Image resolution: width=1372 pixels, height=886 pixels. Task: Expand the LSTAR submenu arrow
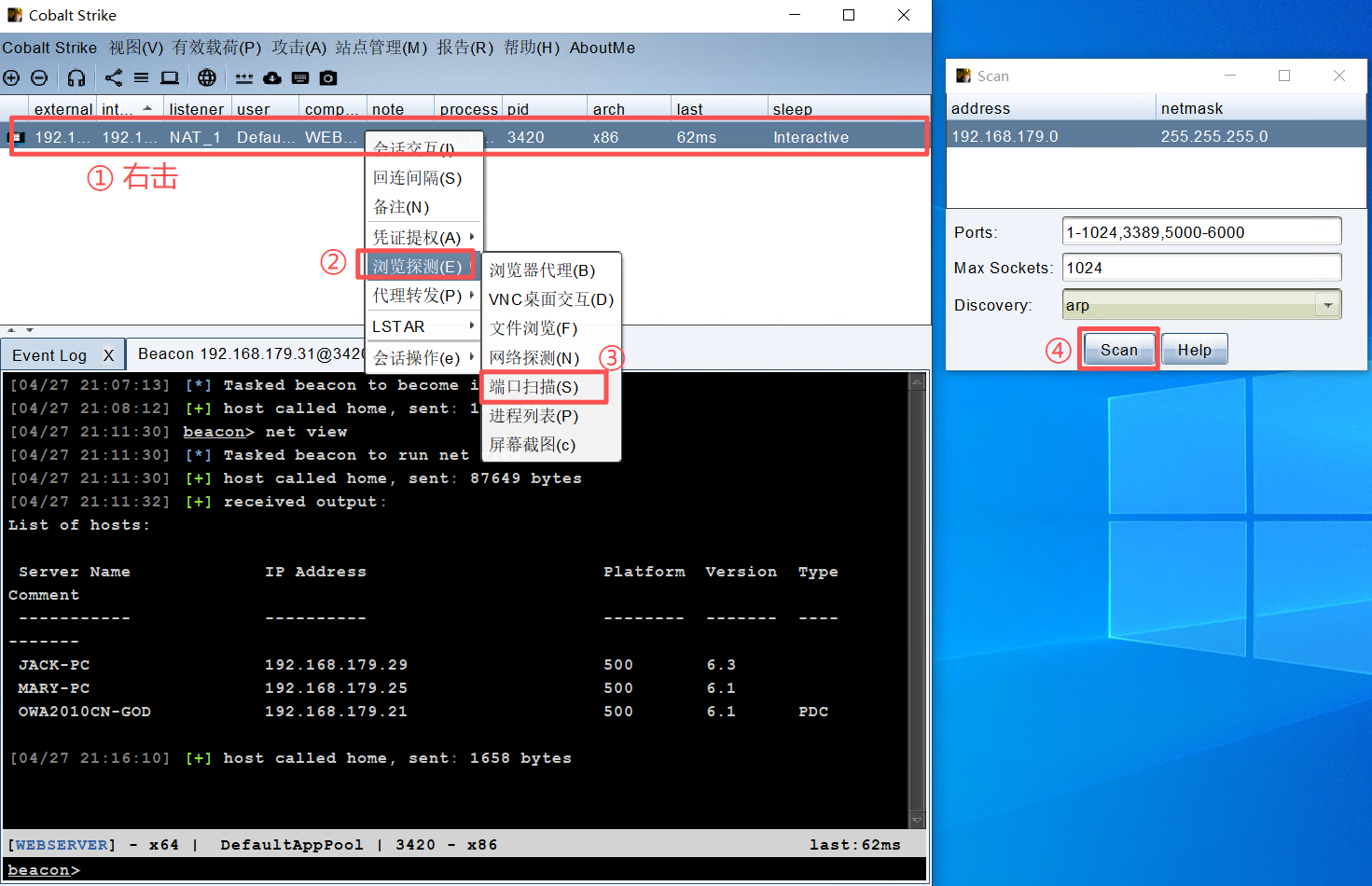[472, 326]
